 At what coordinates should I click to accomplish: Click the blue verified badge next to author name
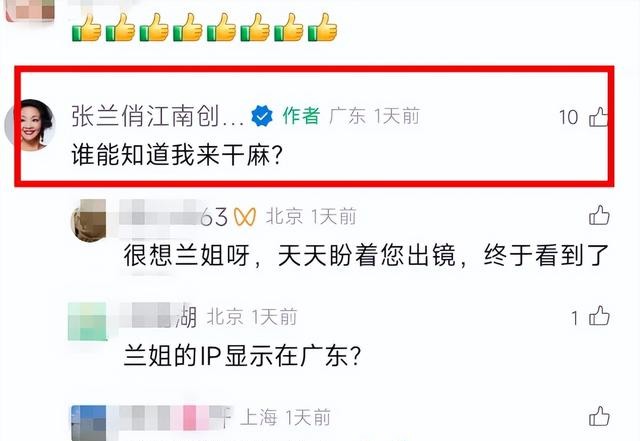tap(262, 116)
